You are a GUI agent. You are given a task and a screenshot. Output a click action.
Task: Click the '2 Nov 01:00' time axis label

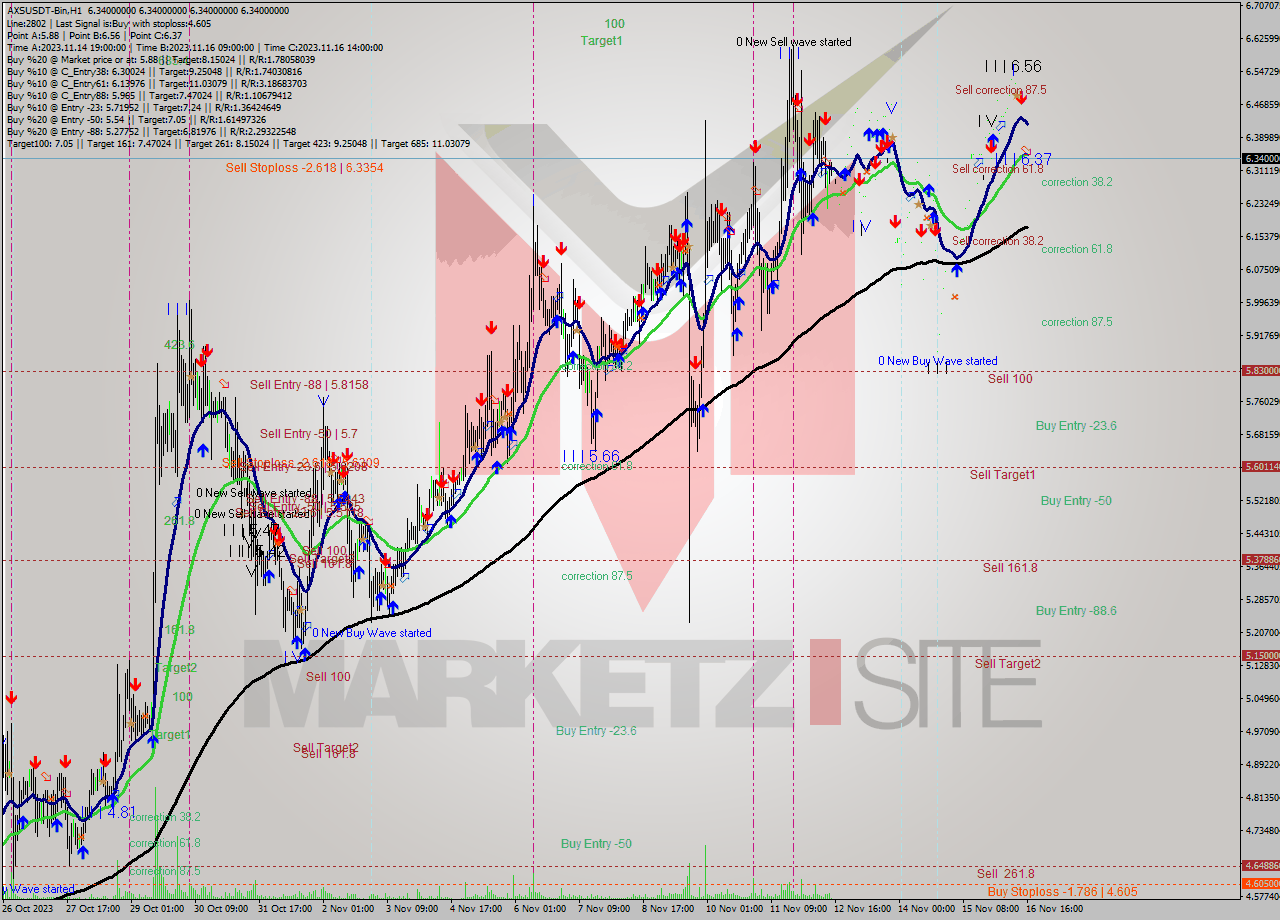click(x=347, y=910)
